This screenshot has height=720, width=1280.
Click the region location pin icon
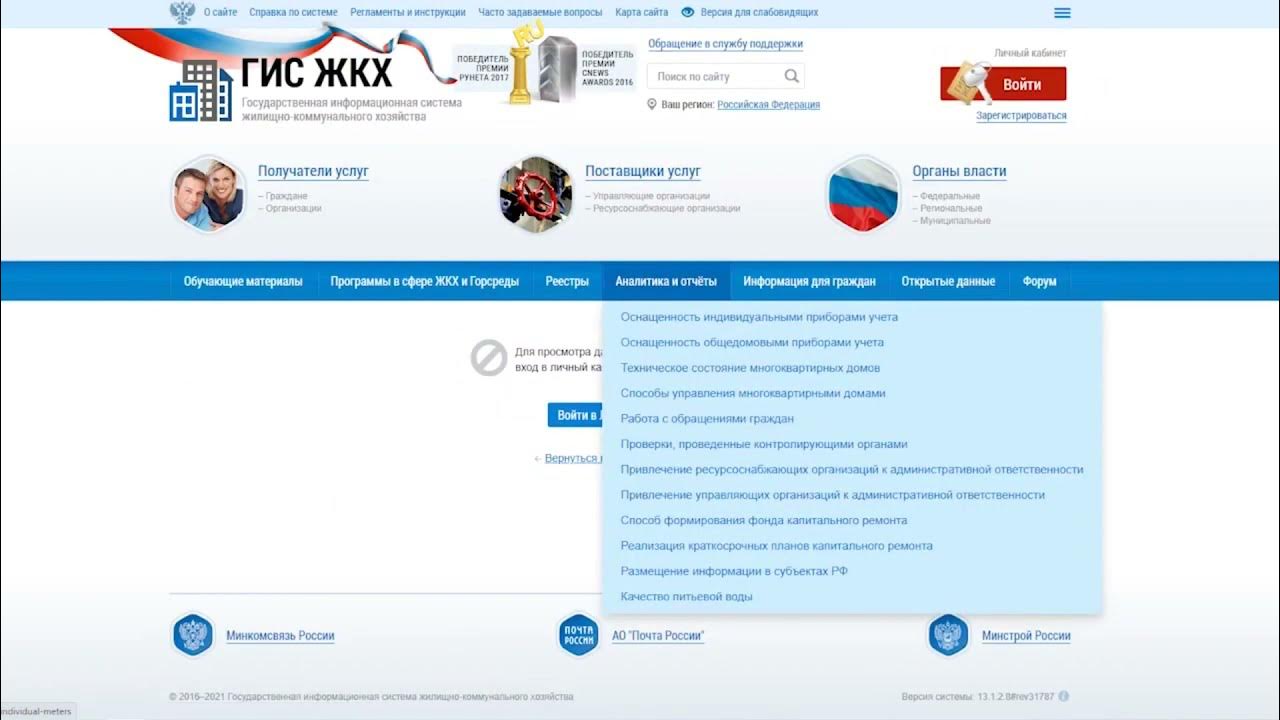click(x=652, y=104)
